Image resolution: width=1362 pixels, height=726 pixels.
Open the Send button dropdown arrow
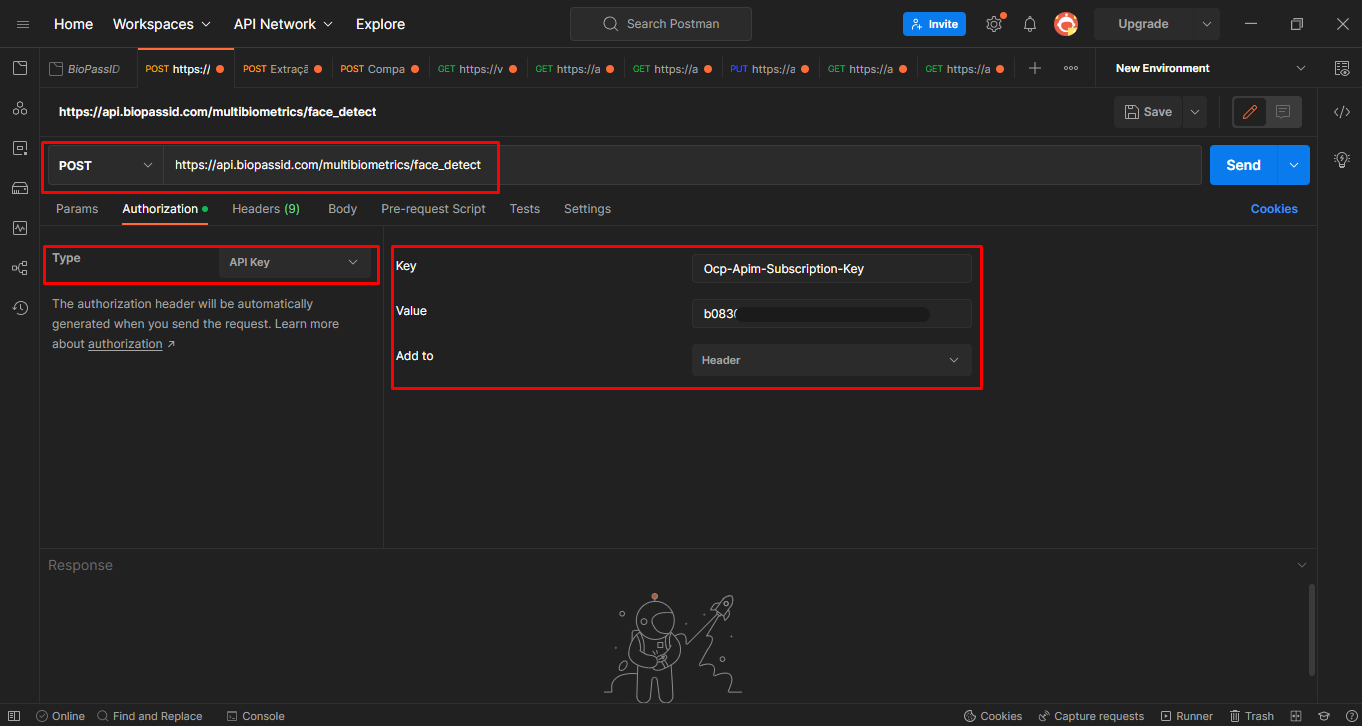pyautogui.click(x=1294, y=165)
